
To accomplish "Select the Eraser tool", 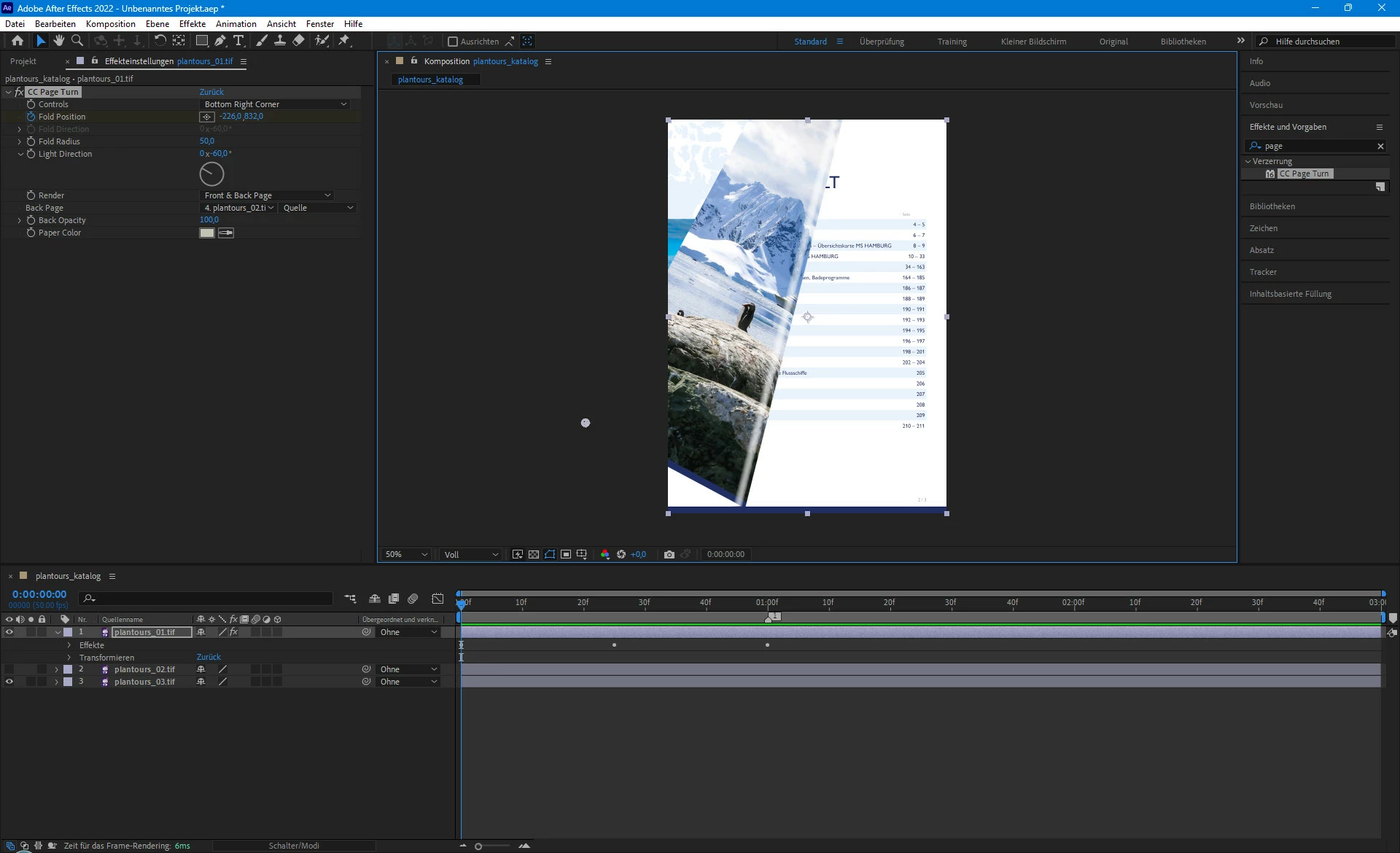I will (298, 41).
